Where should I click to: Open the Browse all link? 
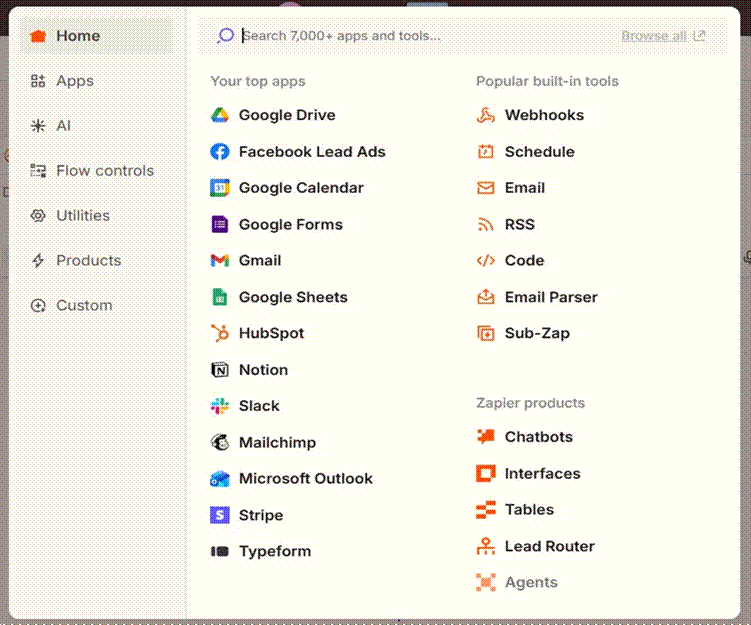click(x=663, y=36)
